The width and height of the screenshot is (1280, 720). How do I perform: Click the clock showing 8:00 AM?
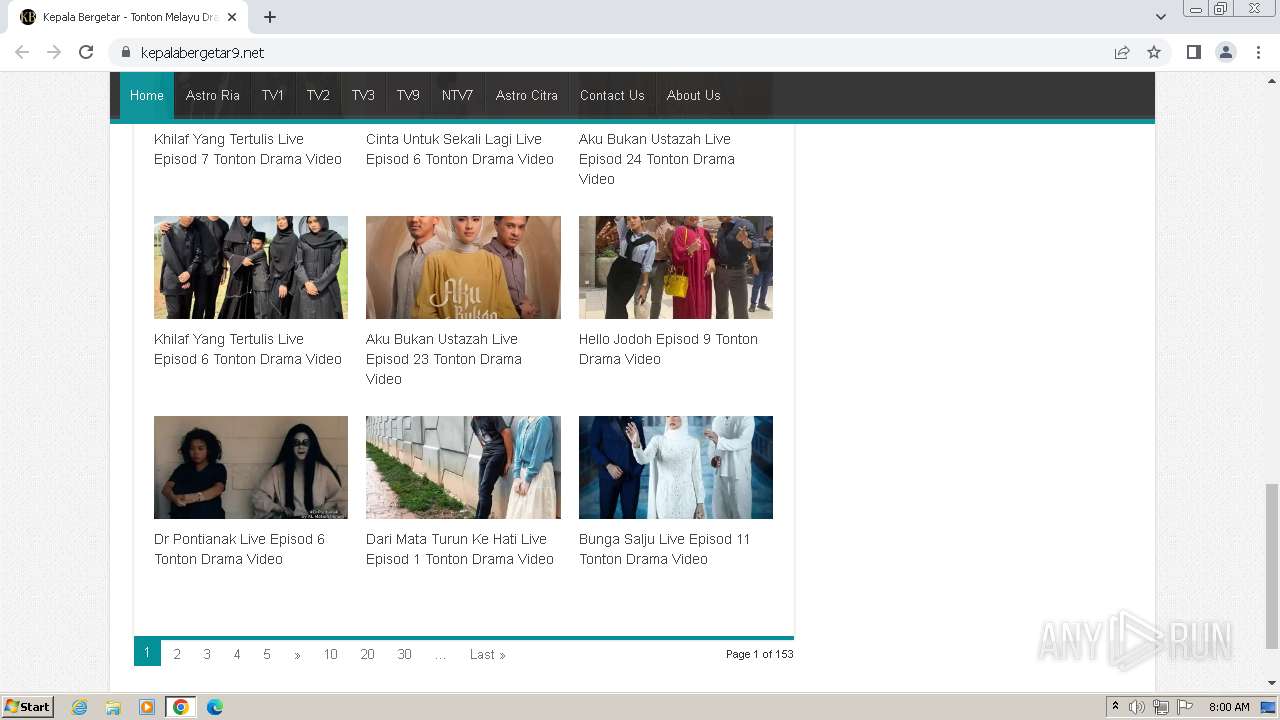click(1229, 707)
